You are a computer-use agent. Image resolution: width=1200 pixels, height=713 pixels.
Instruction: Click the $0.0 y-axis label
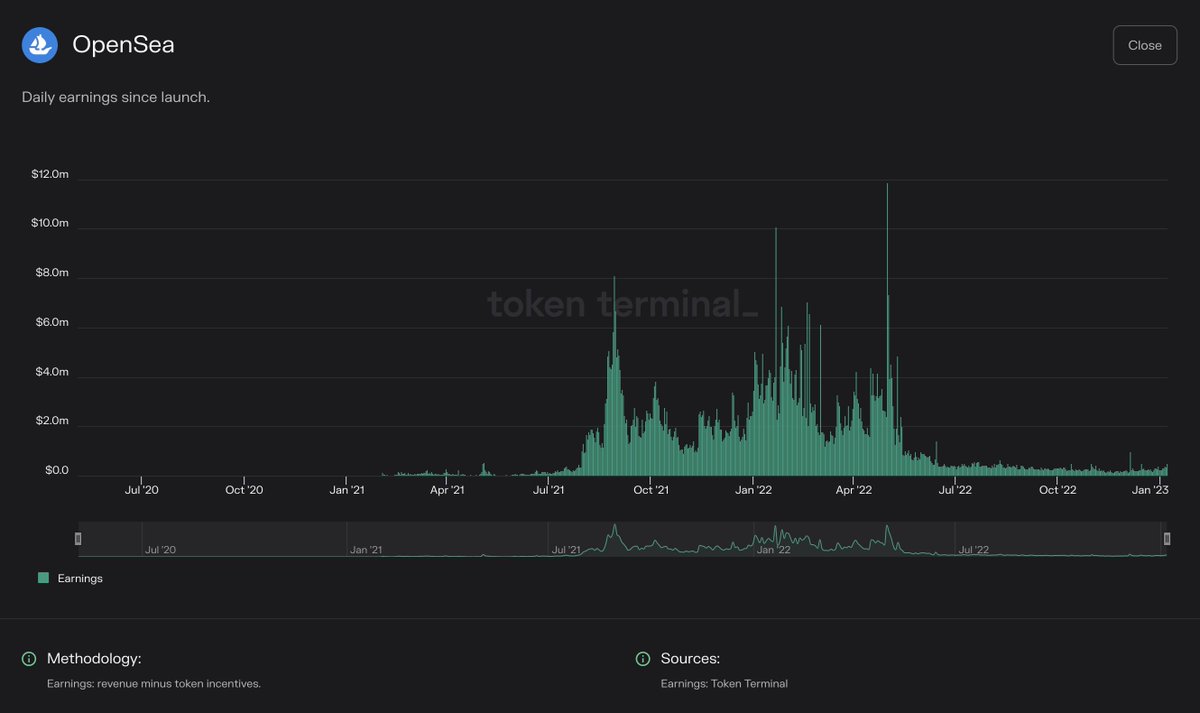[57, 470]
